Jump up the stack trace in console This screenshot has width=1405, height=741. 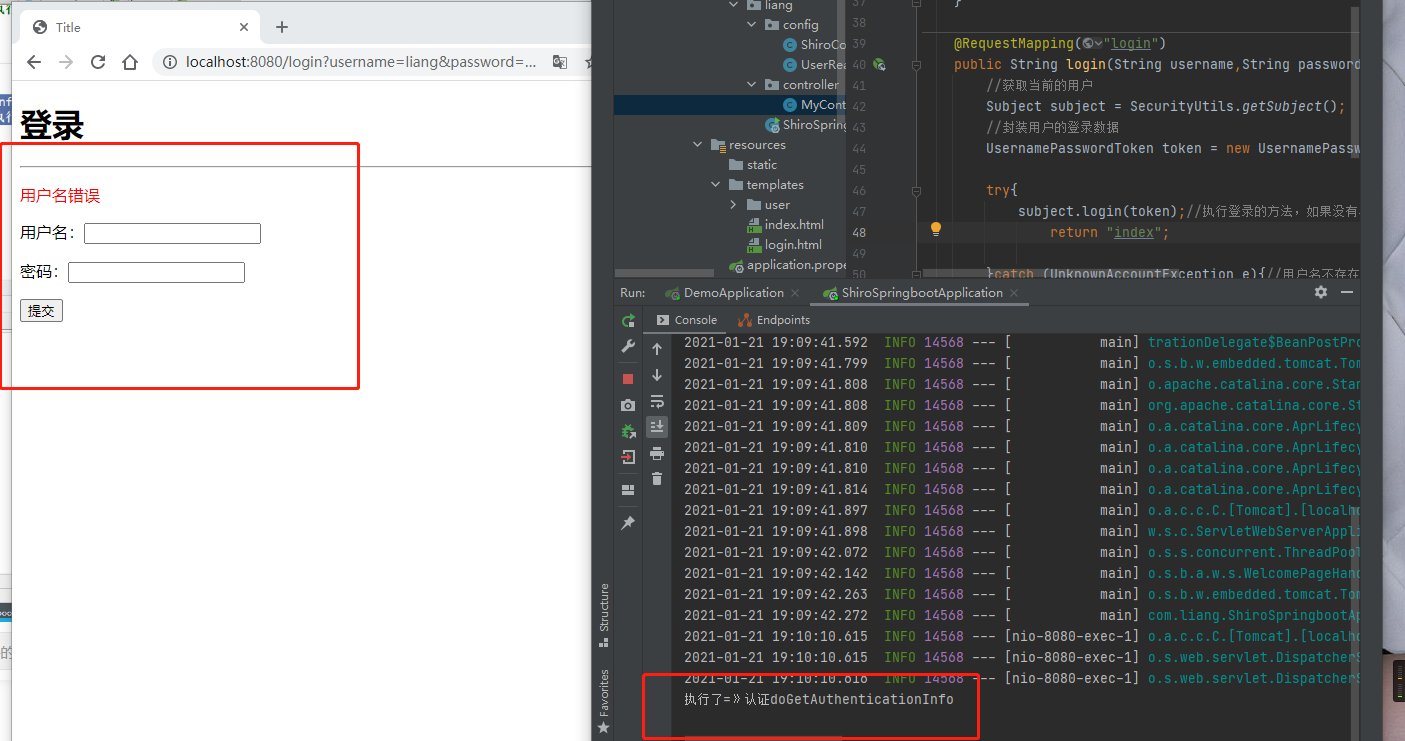point(657,349)
